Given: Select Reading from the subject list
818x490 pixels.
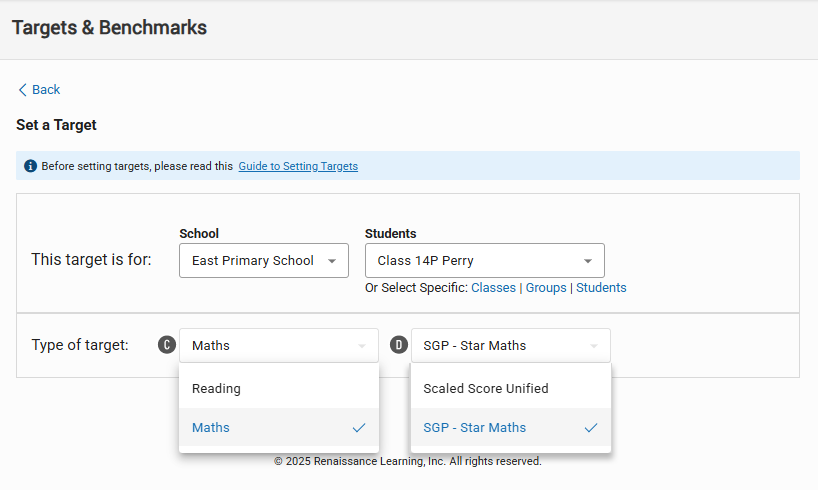Looking at the screenshot, I should [x=279, y=389].
